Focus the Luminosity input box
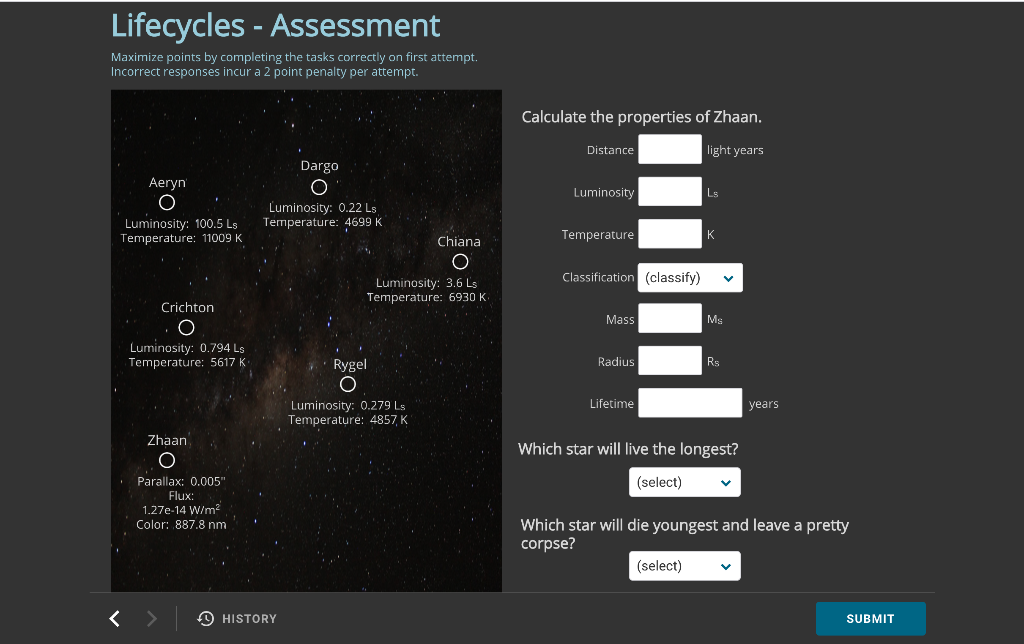The height and width of the screenshot is (644, 1024). pyautogui.click(x=670, y=192)
